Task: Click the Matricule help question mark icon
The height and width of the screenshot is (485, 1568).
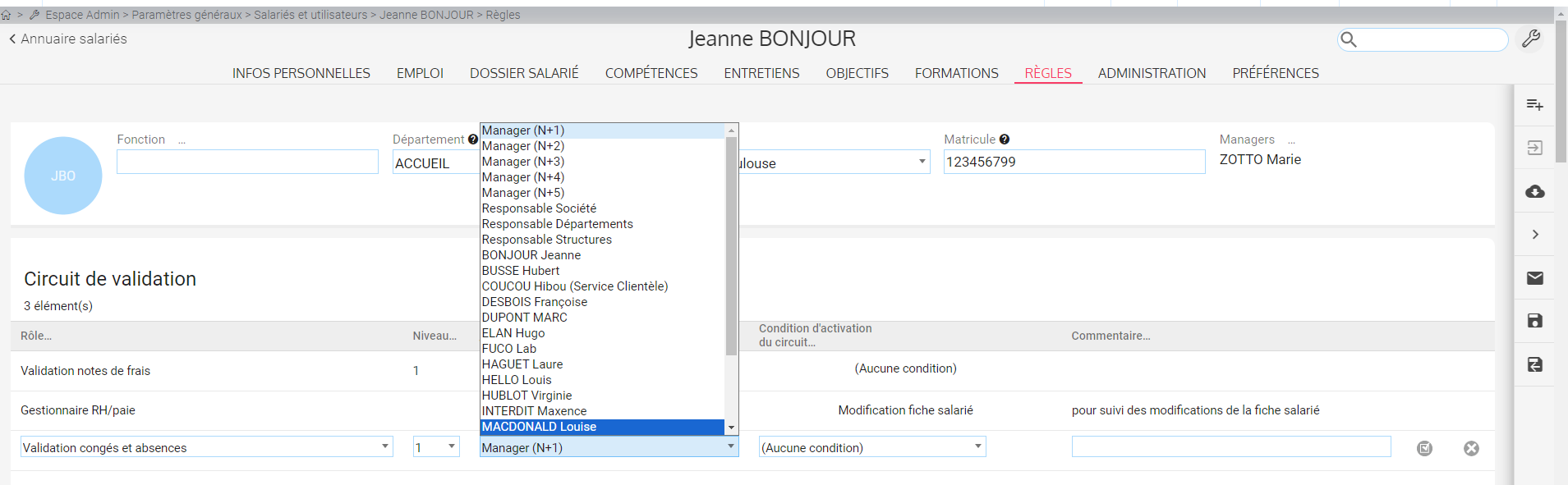Action: [1004, 140]
